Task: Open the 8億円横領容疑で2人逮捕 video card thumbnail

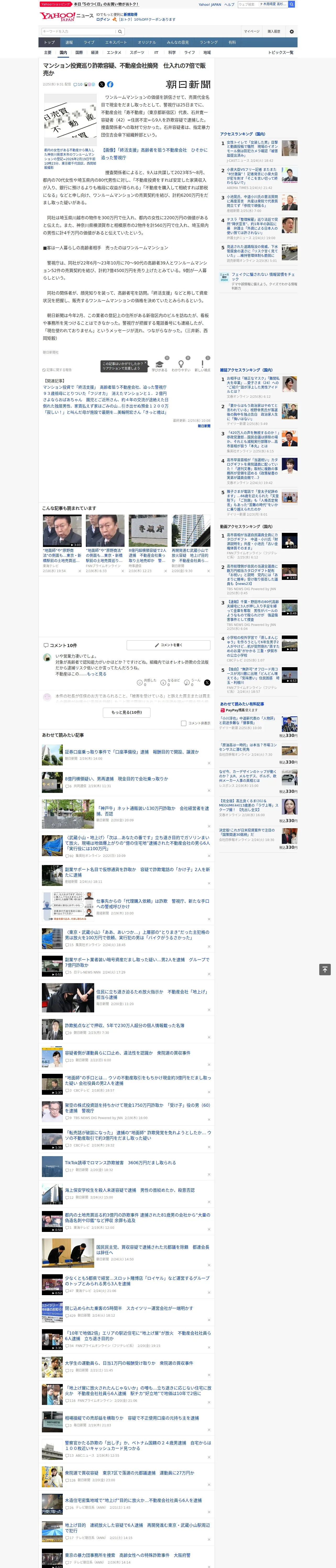Action: click(148, 530)
